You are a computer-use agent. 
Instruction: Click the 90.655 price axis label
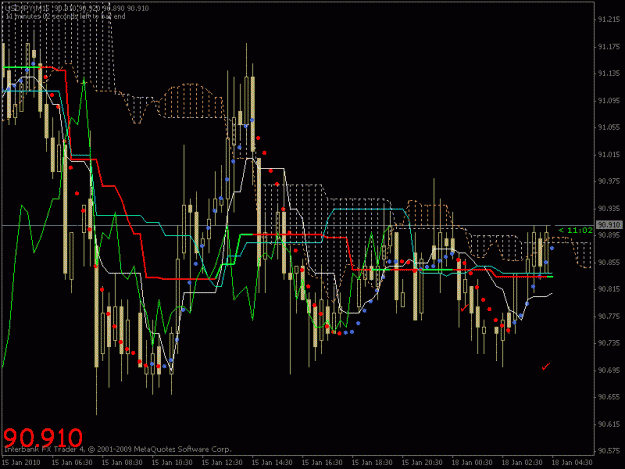pyautogui.click(x=609, y=397)
